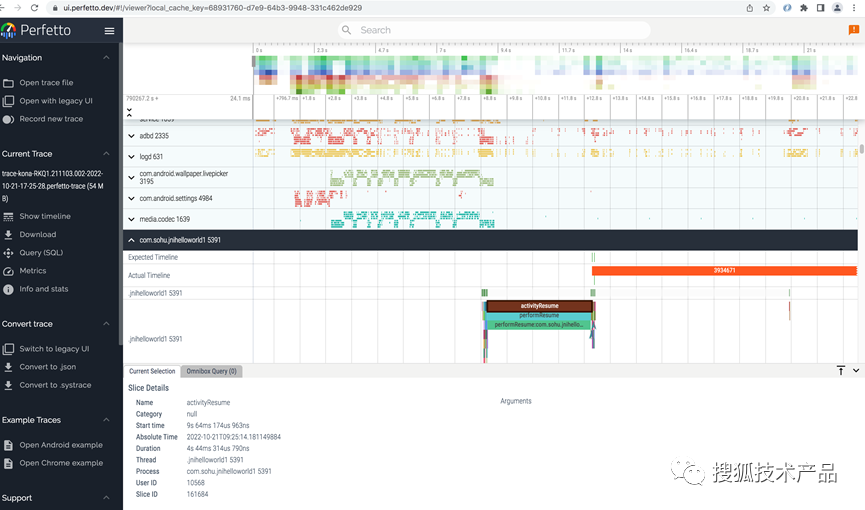Collapse the Support section
The width and height of the screenshot is (865, 510).
(x=106, y=497)
